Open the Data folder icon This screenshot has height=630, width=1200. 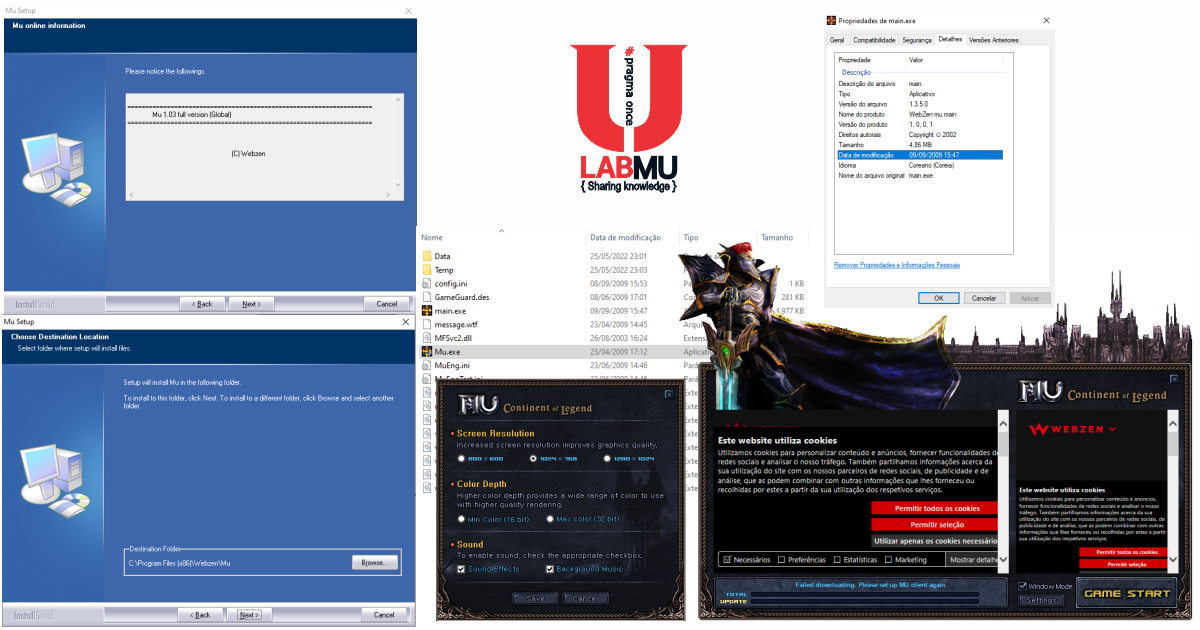click(x=427, y=256)
